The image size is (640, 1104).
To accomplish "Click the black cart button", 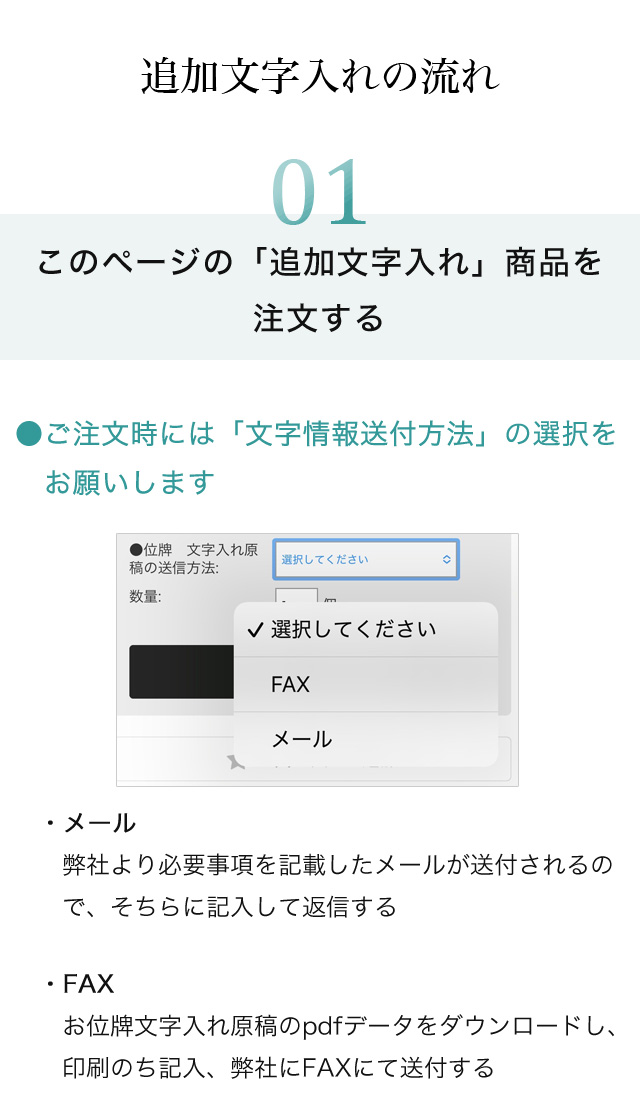I will [x=182, y=672].
